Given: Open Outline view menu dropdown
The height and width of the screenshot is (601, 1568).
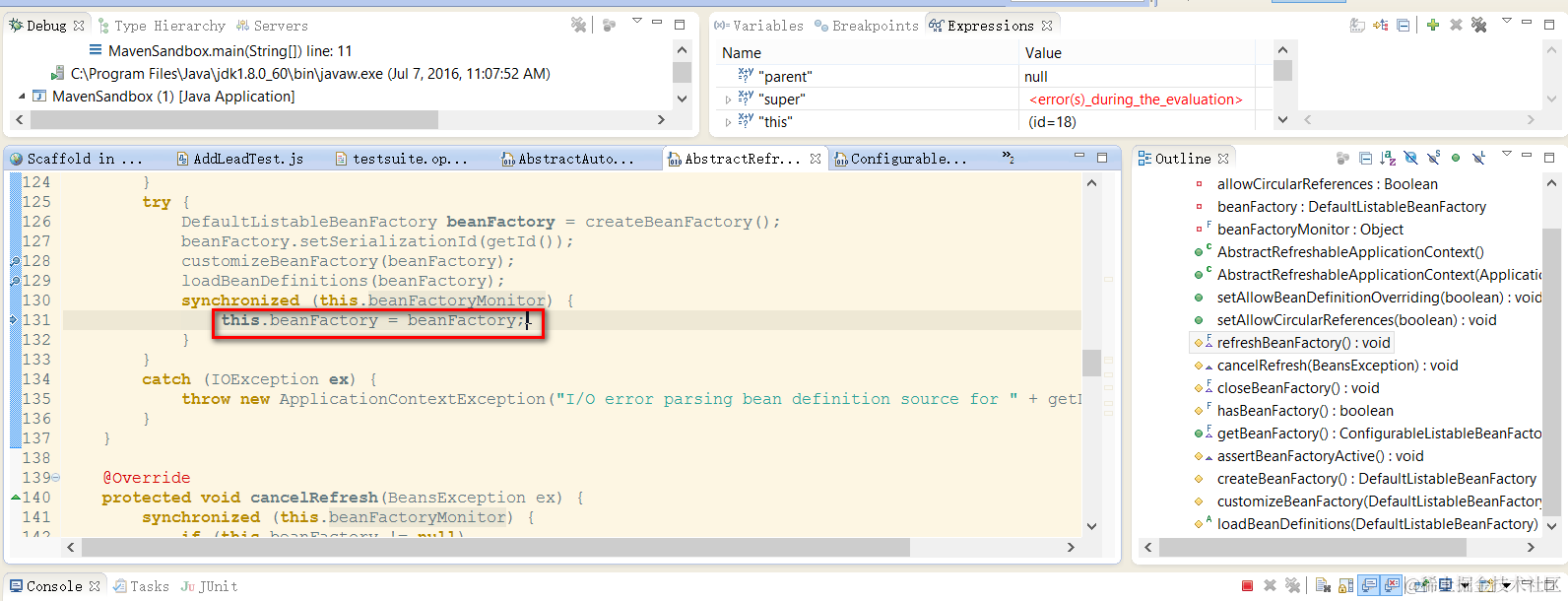Looking at the screenshot, I should coord(1507,154).
